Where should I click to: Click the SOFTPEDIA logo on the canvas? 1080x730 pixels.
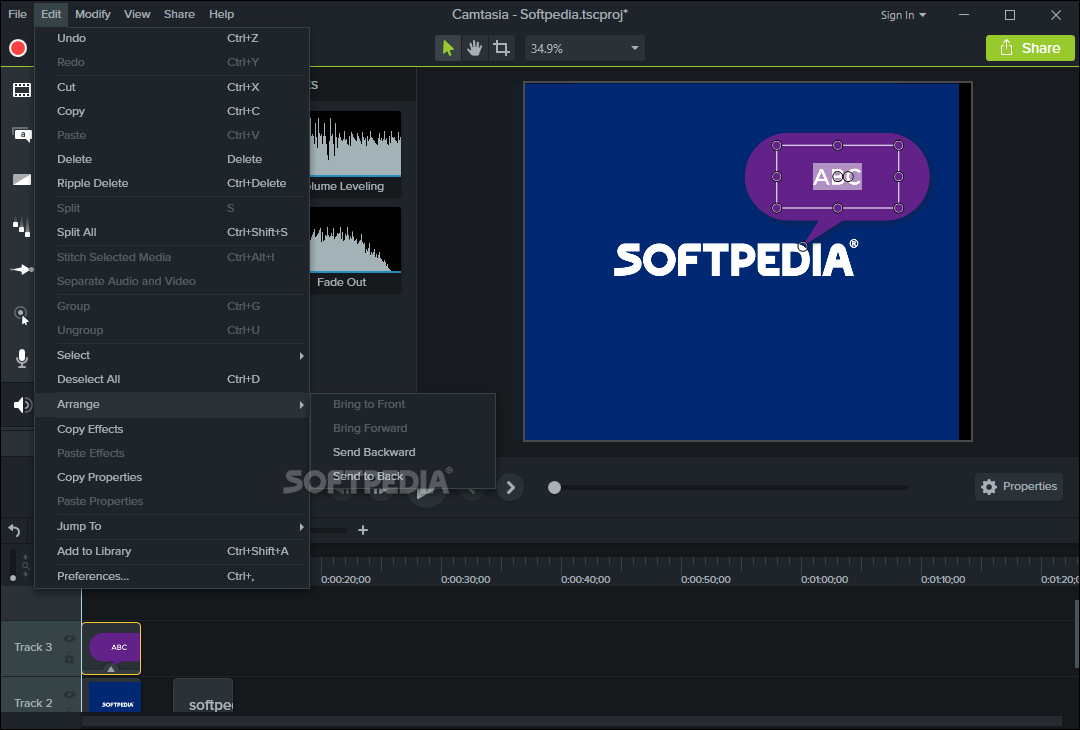tap(736, 258)
